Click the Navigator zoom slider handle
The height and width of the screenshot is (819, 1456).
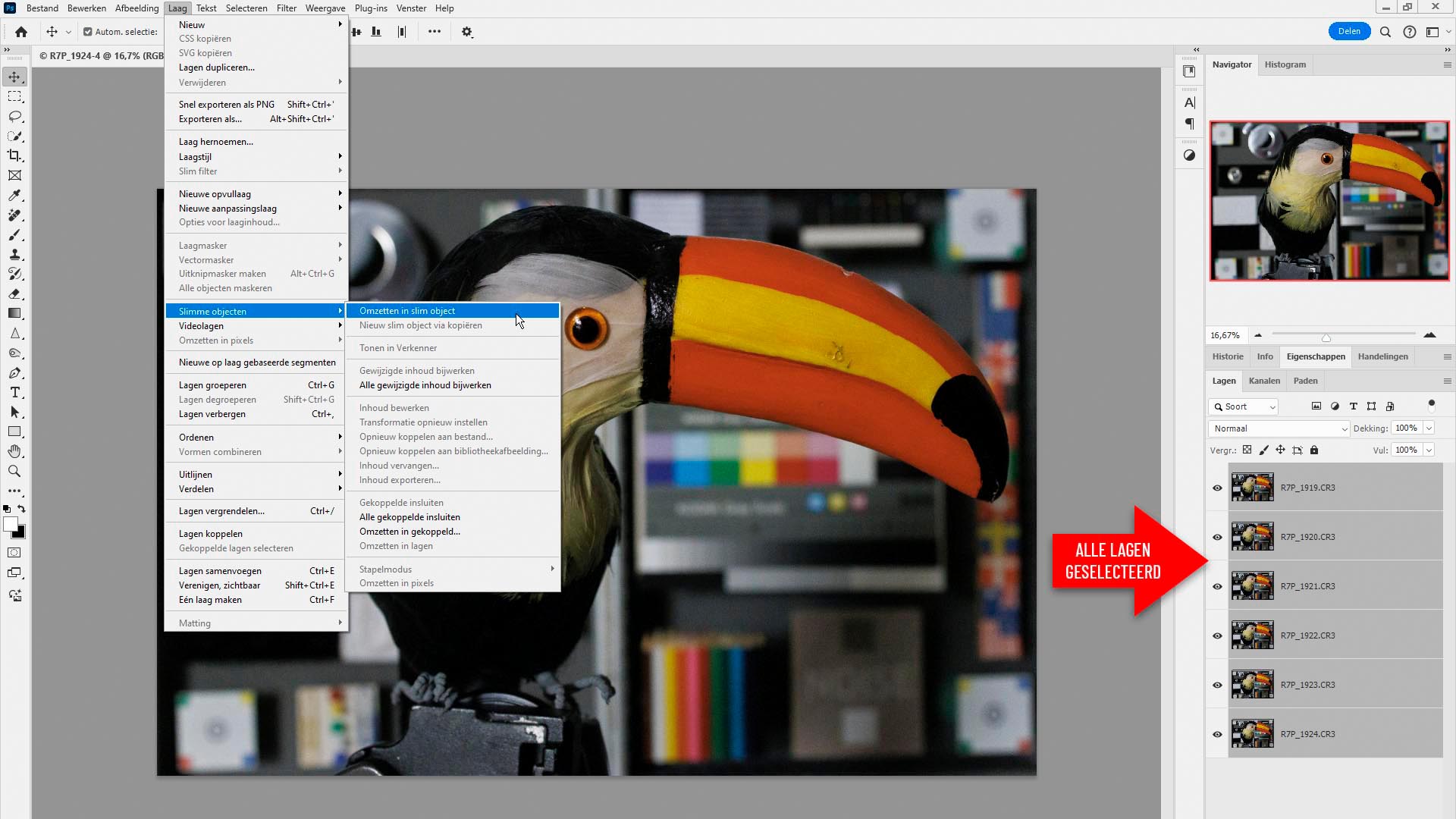[1326, 337]
